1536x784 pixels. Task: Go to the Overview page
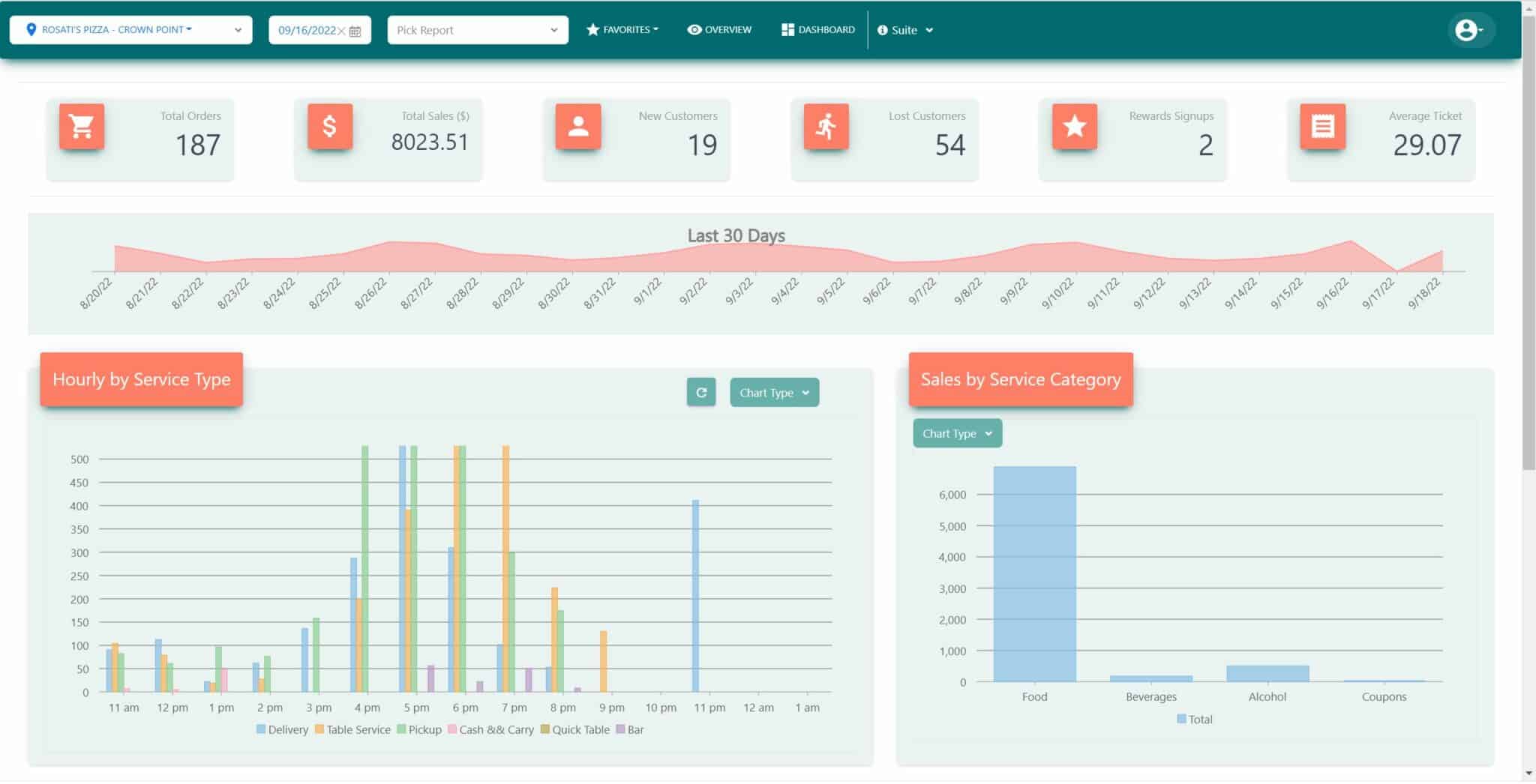[x=719, y=30]
